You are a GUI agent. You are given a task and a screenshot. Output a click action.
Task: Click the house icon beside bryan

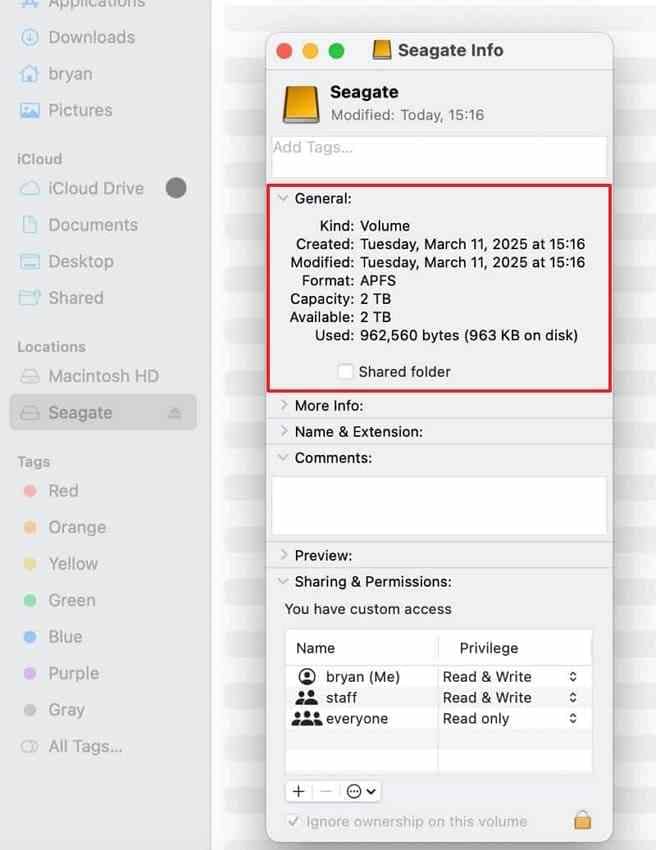pyautogui.click(x=29, y=74)
